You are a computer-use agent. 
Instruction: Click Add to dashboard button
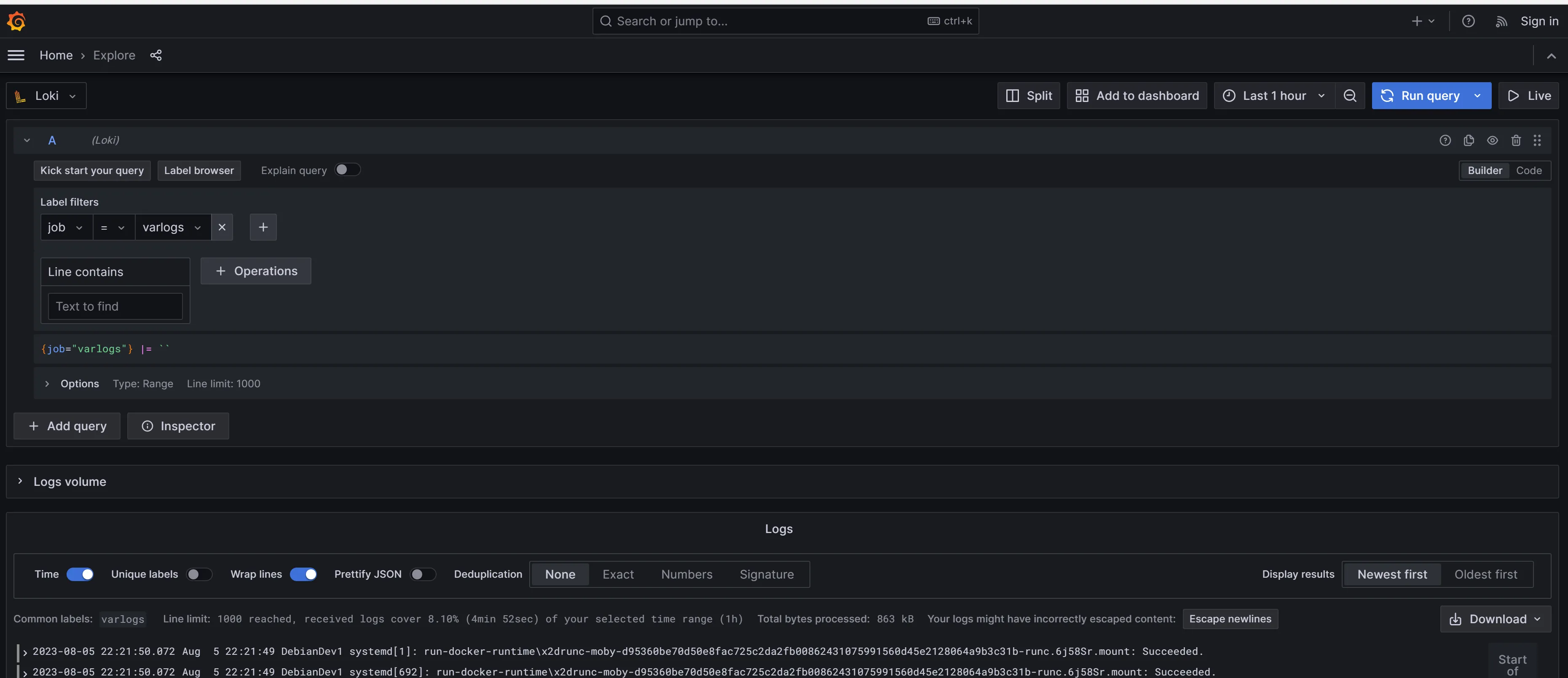pos(1137,96)
